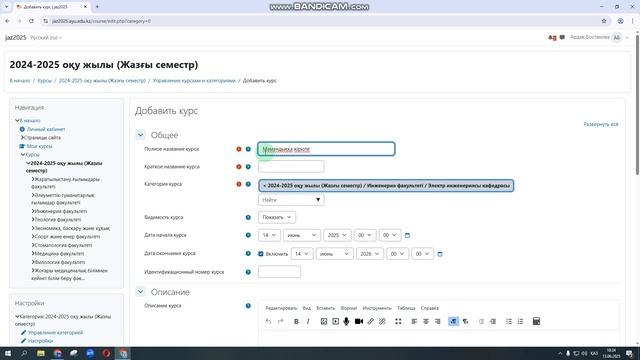This screenshot has width=640, height=360.
Task: Insert an image via the editor toolbar
Action: [324, 322]
